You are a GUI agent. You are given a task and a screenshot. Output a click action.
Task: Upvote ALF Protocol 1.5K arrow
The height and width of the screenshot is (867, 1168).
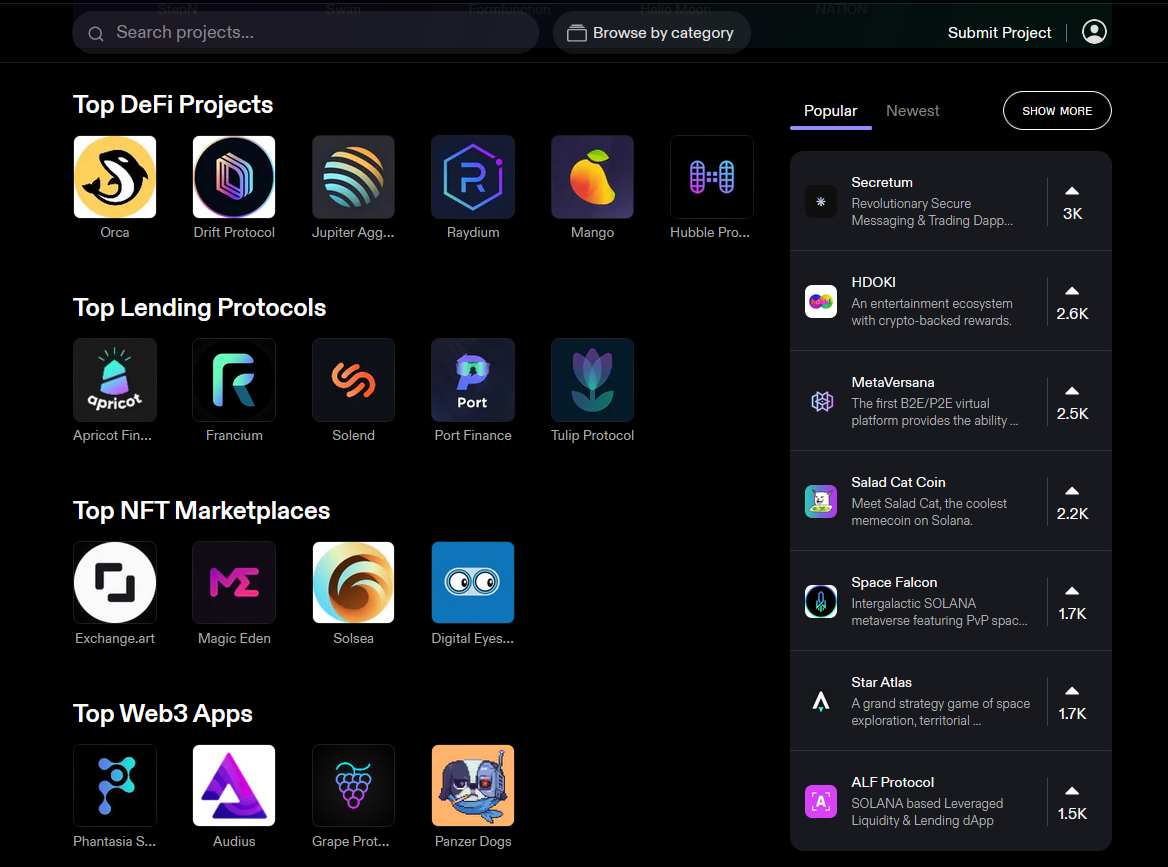tap(1072, 791)
